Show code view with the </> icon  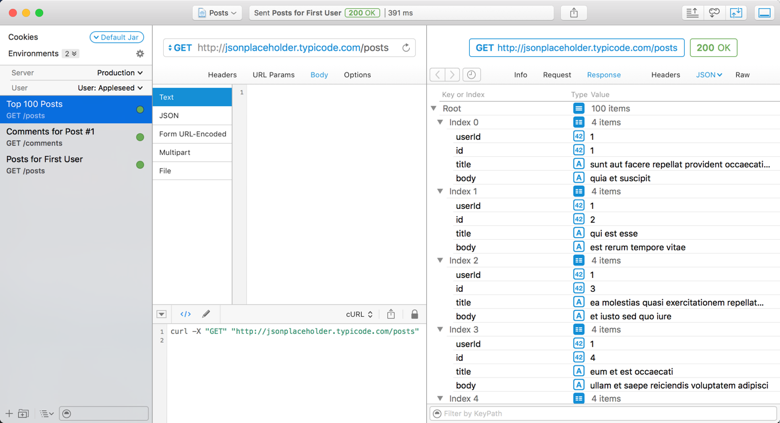coord(185,314)
